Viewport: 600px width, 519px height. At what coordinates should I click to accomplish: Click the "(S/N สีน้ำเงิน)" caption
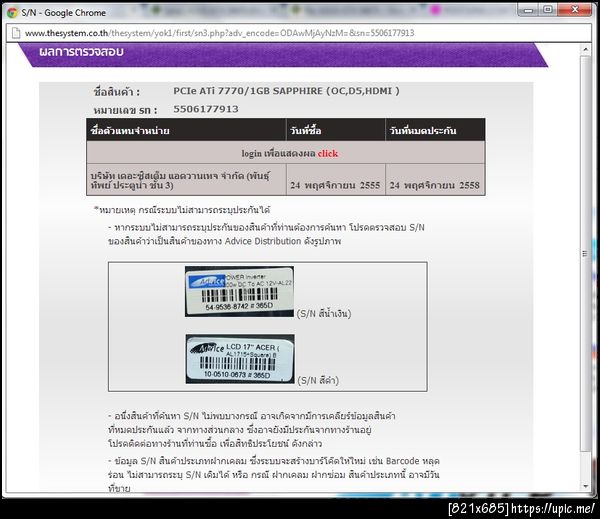coord(324,313)
